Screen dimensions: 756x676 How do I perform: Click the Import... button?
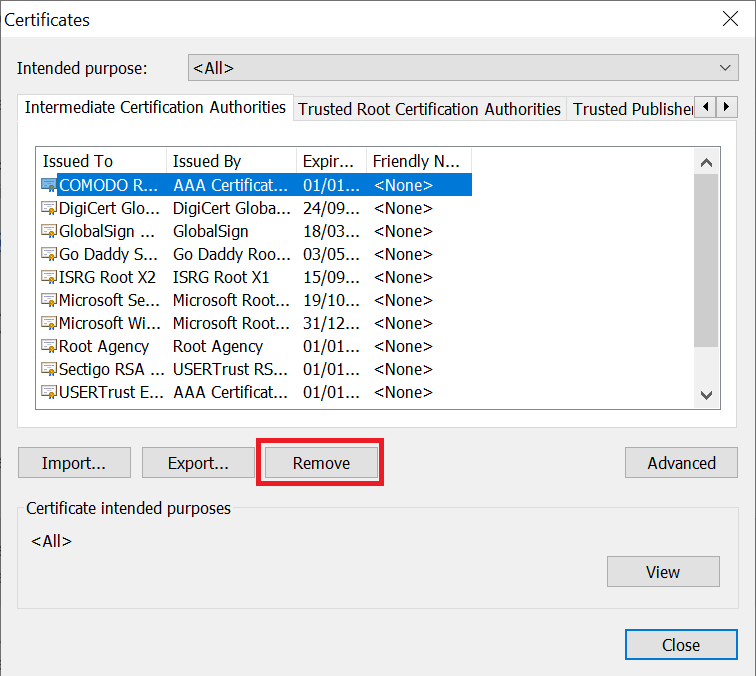(x=74, y=463)
